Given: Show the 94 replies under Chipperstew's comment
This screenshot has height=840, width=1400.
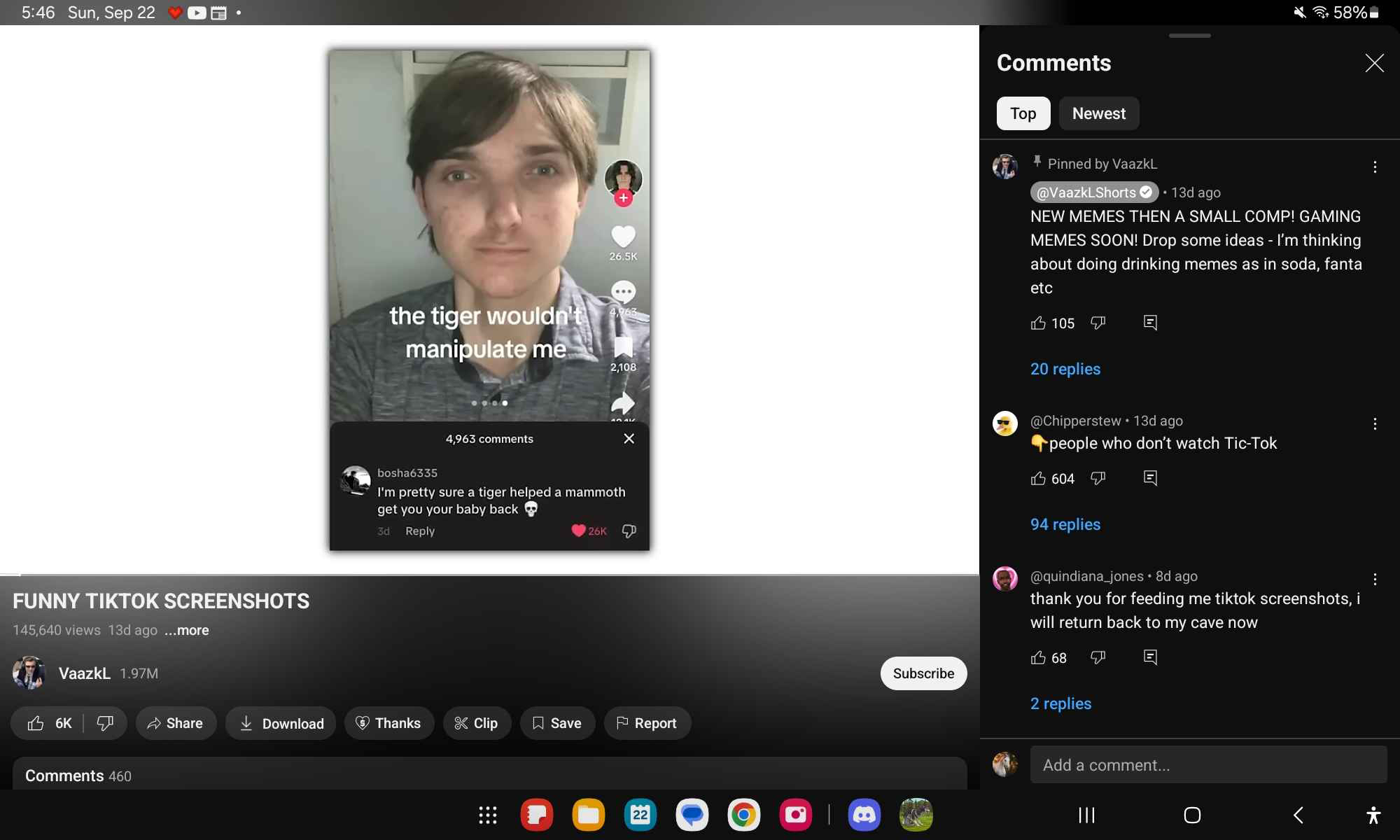Looking at the screenshot, I should [1065, 524].
